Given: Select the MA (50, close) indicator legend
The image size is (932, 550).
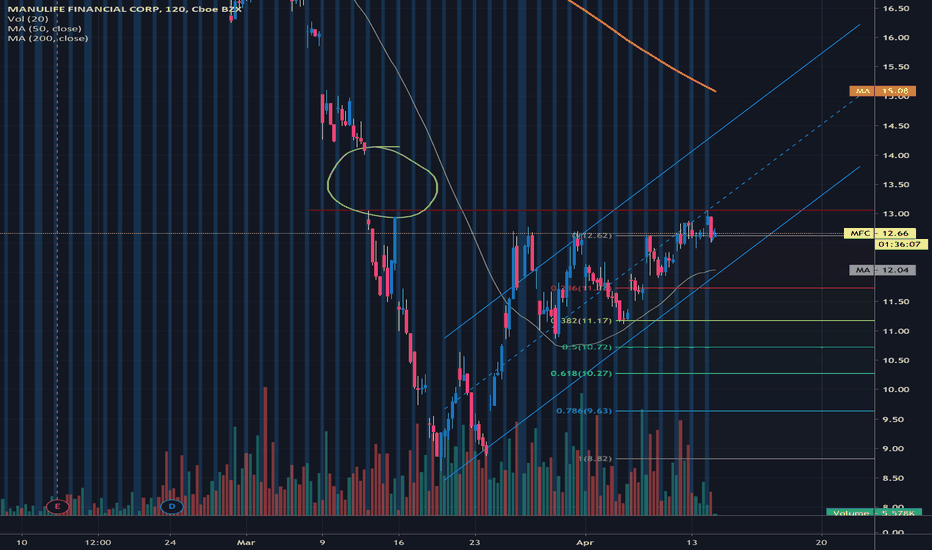Looking at the screenshot, I should (x=45, y=29).
